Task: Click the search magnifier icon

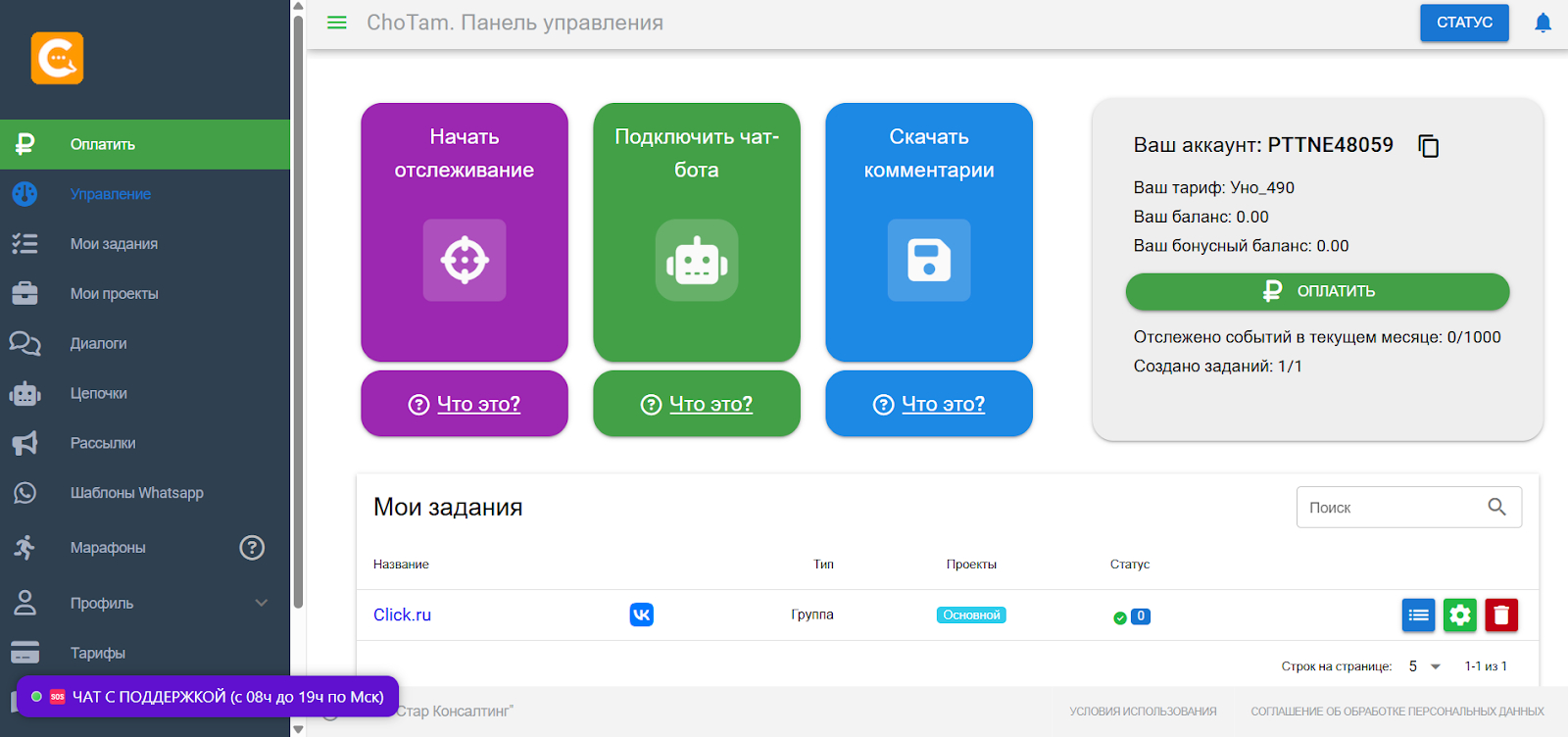Action: [1496, 507]
